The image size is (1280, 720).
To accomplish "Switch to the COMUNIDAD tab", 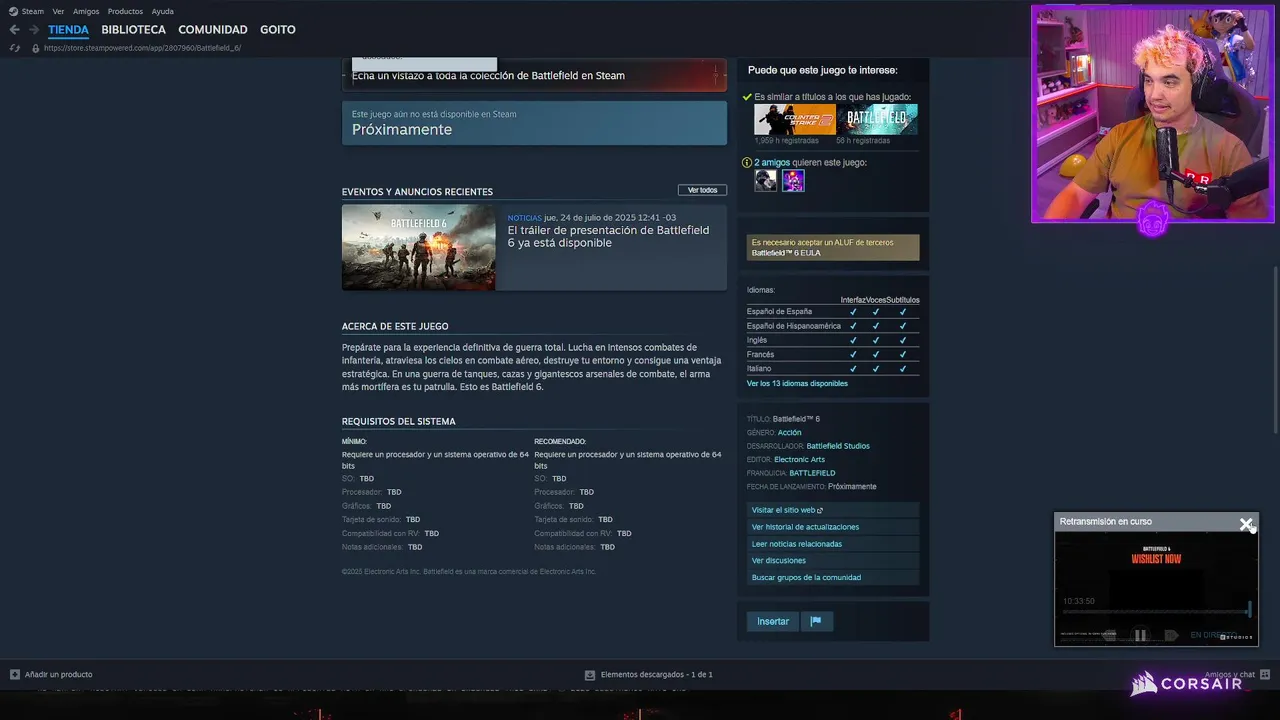I will coord(213,30).
